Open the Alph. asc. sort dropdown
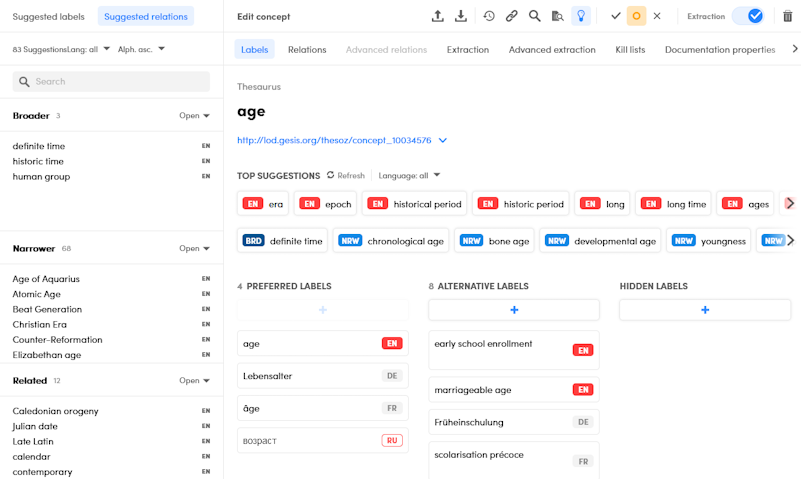The image size is (801, 479). click(141, 49)
